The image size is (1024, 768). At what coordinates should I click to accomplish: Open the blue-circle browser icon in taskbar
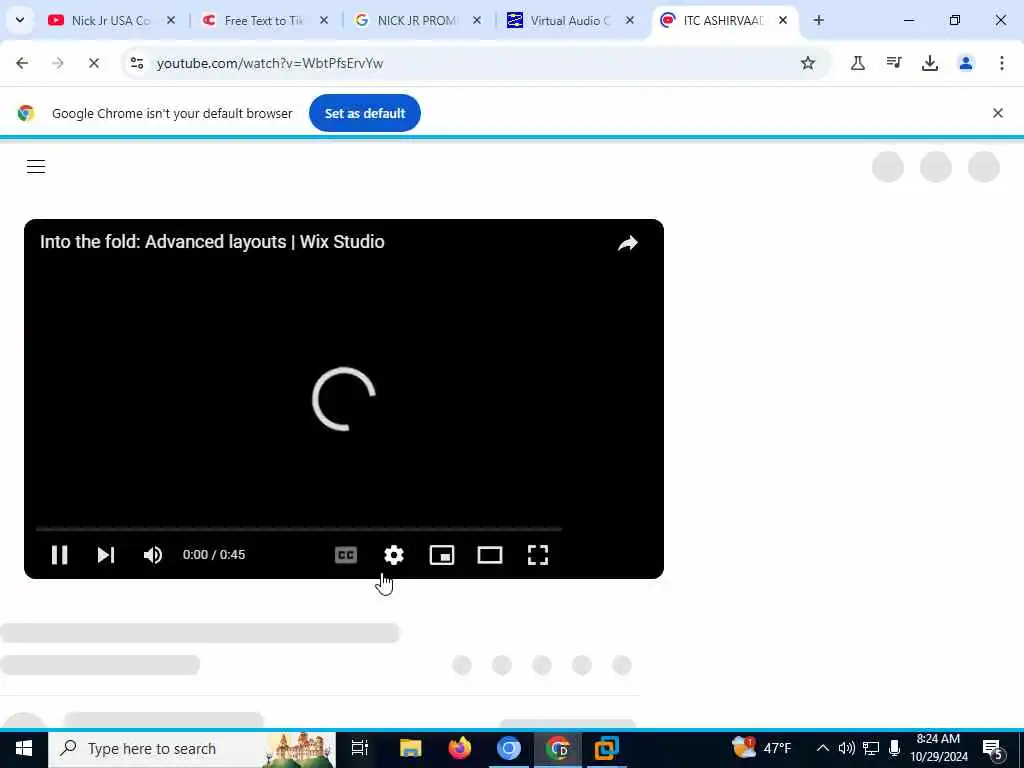(509, 748)
